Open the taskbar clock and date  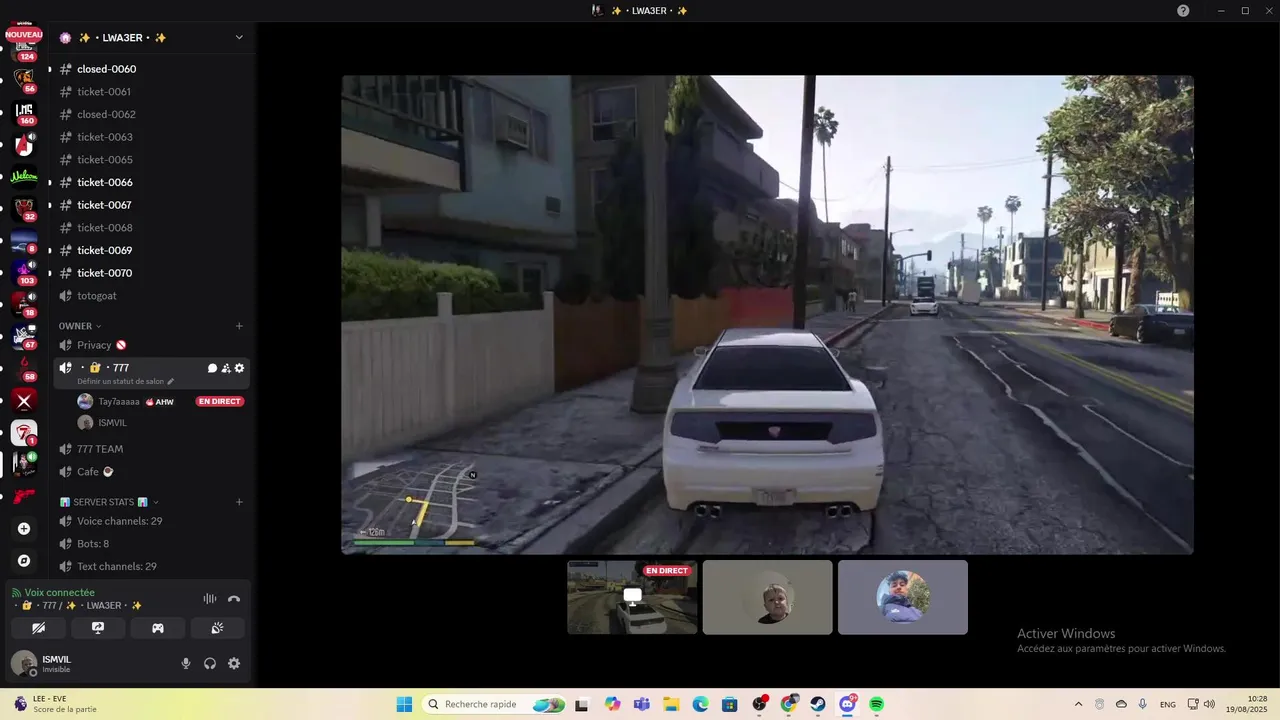click(x=1247, y=704)
